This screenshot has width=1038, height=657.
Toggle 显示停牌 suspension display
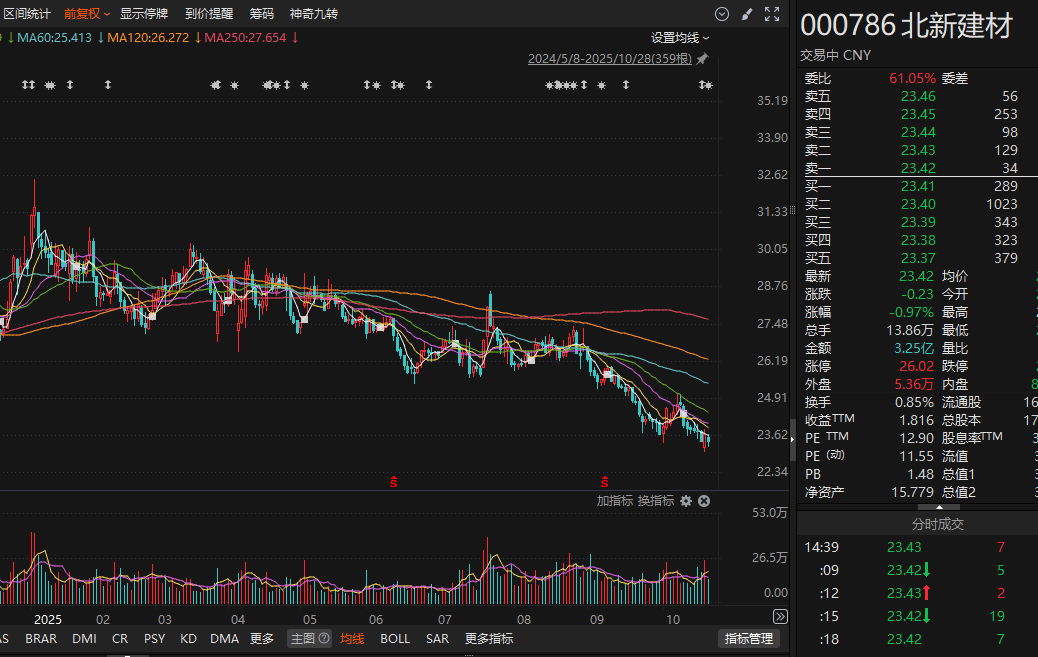coord(144,14)
